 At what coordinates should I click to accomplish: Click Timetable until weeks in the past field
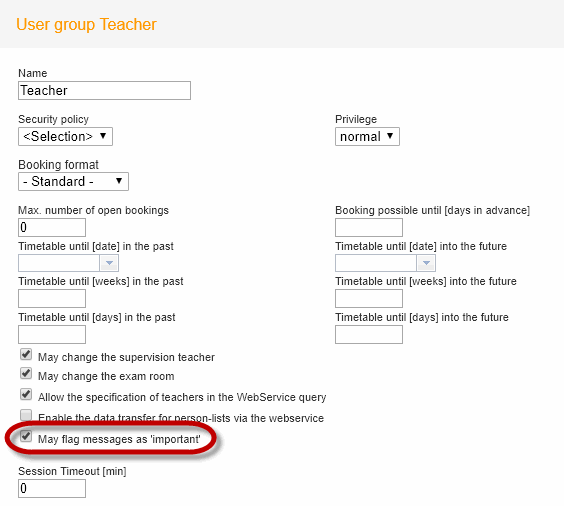point(52,298)
